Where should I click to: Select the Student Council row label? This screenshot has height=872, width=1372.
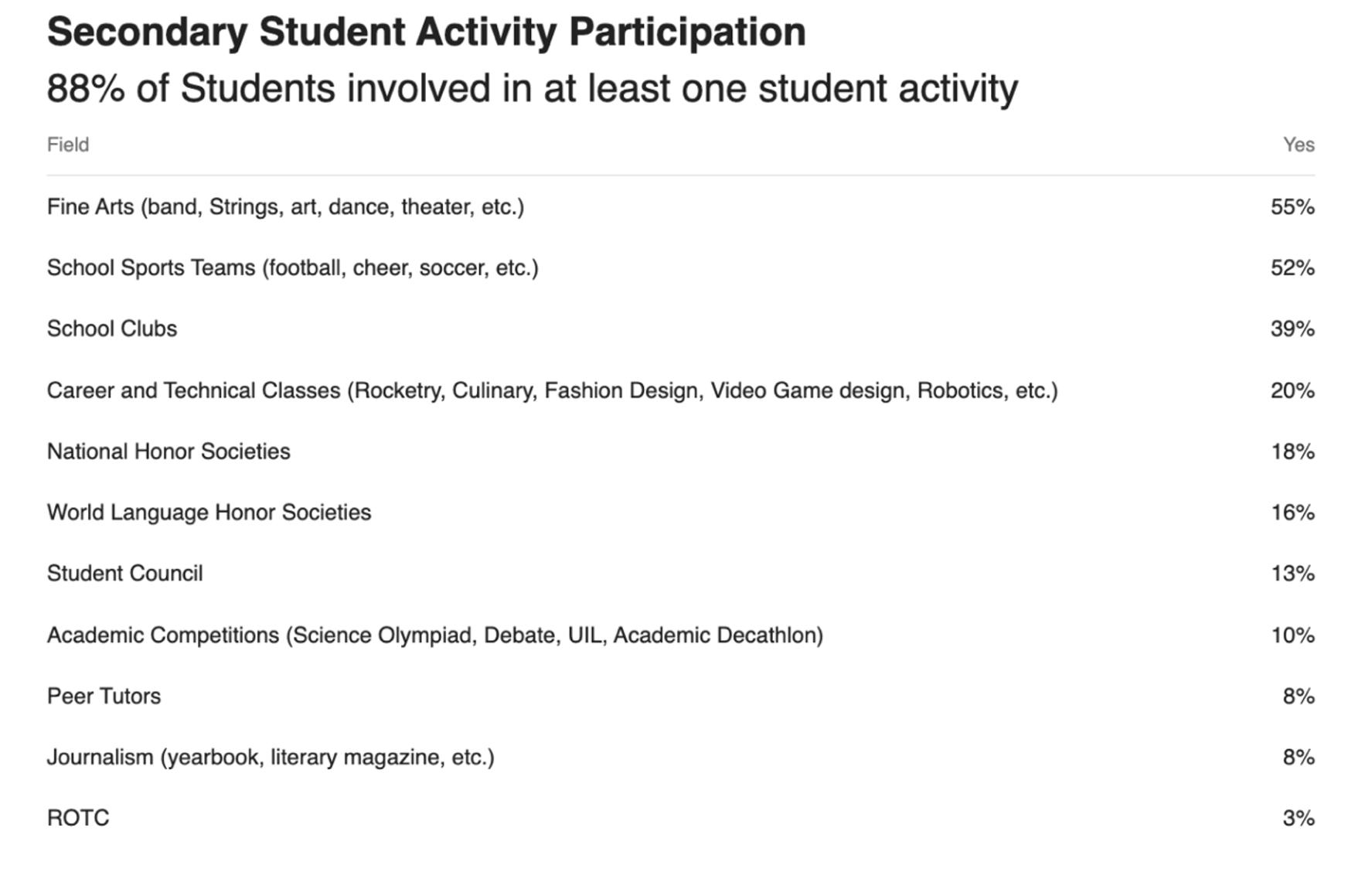click(x=124, y=574)
